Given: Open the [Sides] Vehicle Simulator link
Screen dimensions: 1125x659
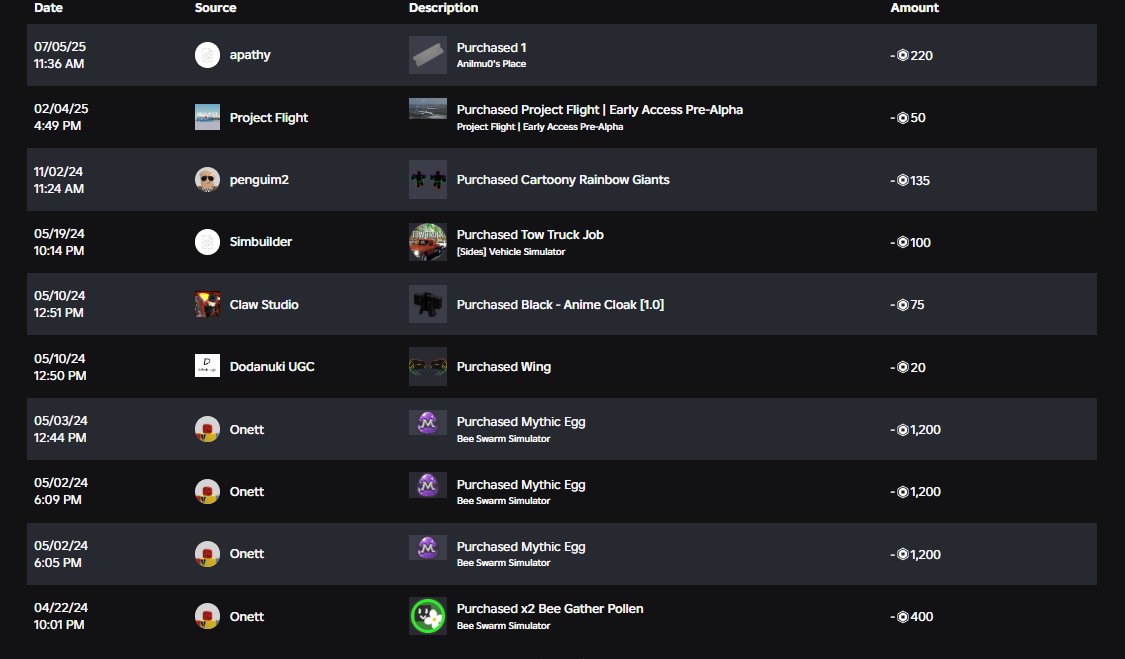Looking at the screenshot, I should [x=511, y=252].
